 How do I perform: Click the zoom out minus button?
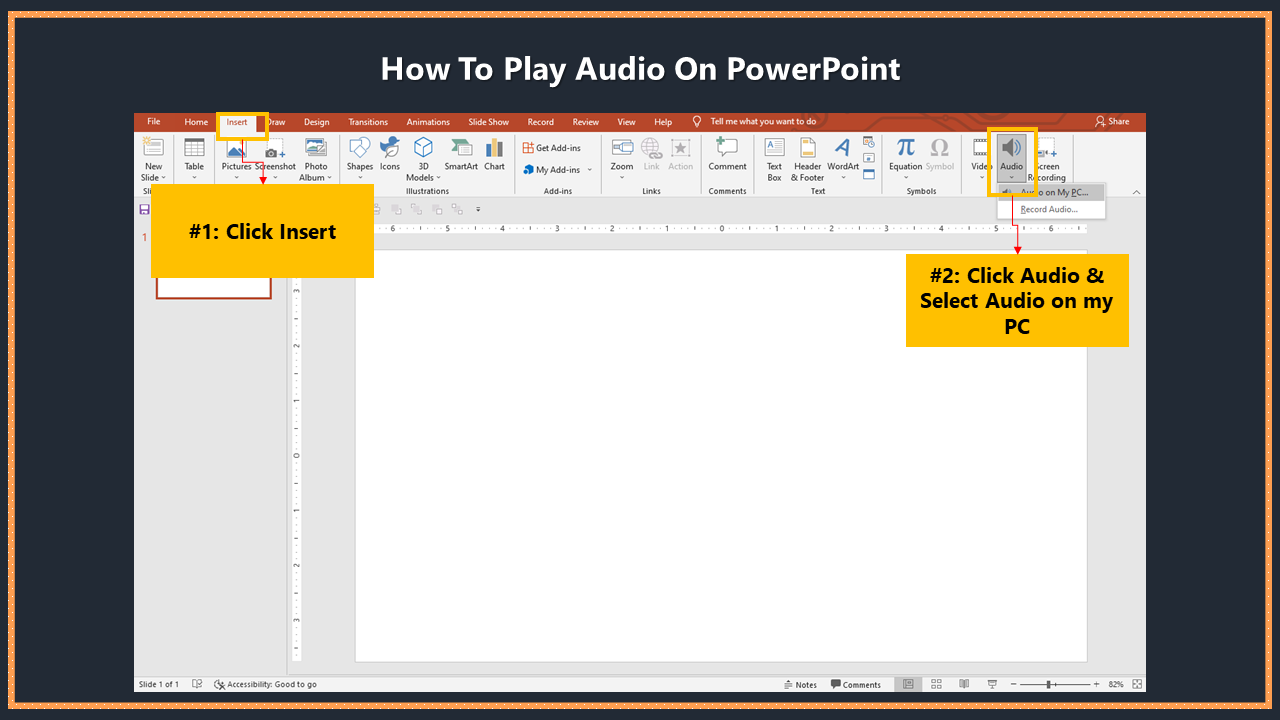(1013, 684)
